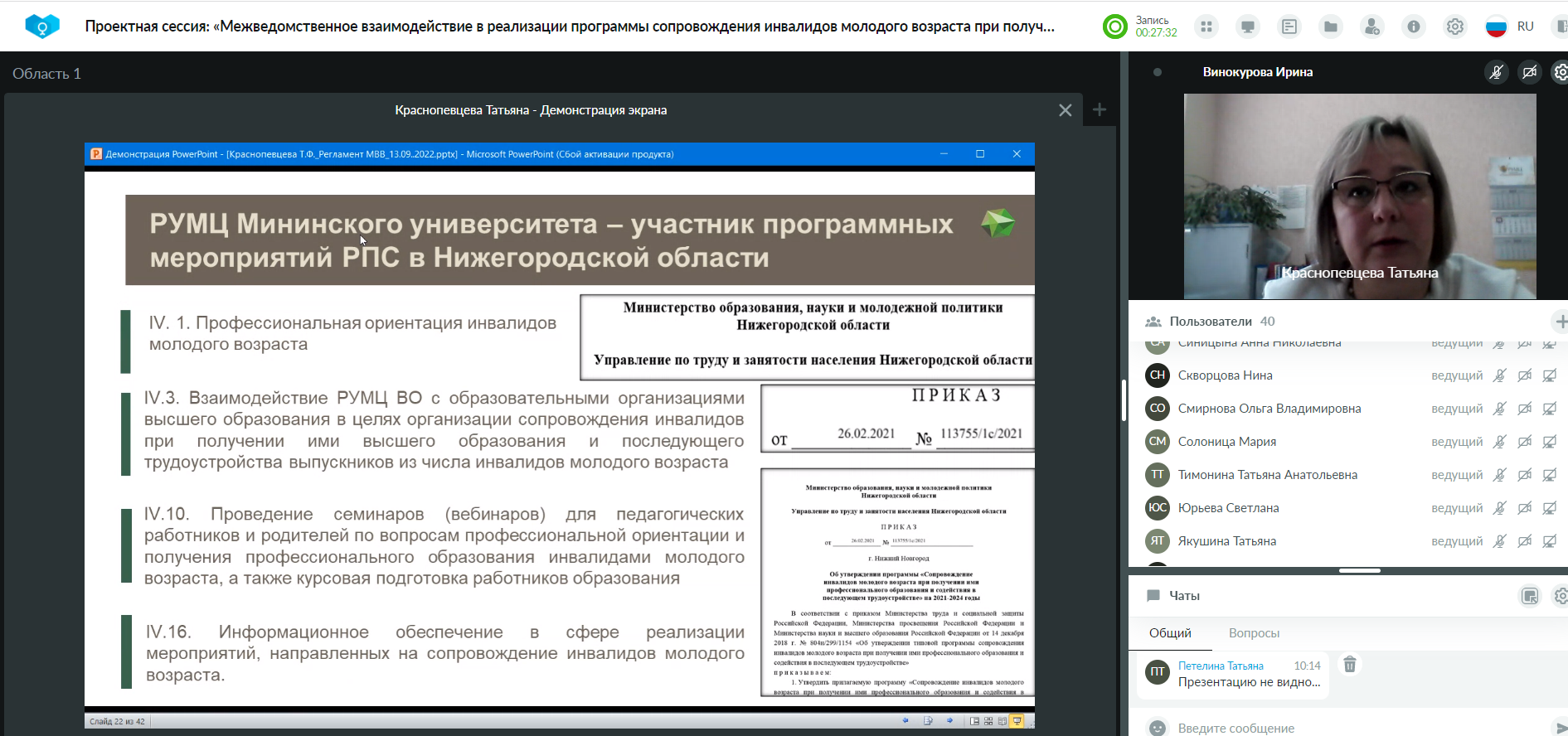Open role ведущий for Солоница Мария

(x=1457, y=442)
